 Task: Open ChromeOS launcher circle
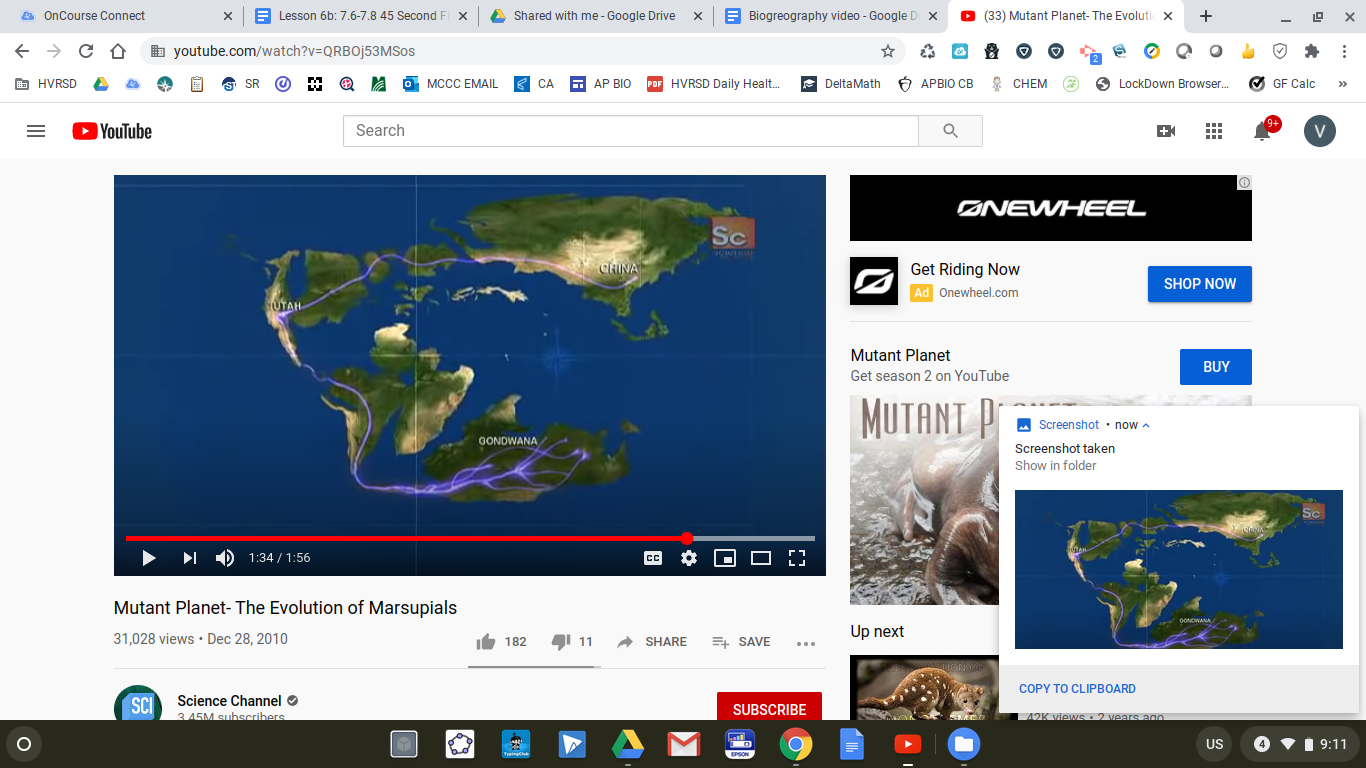[24, 744]
